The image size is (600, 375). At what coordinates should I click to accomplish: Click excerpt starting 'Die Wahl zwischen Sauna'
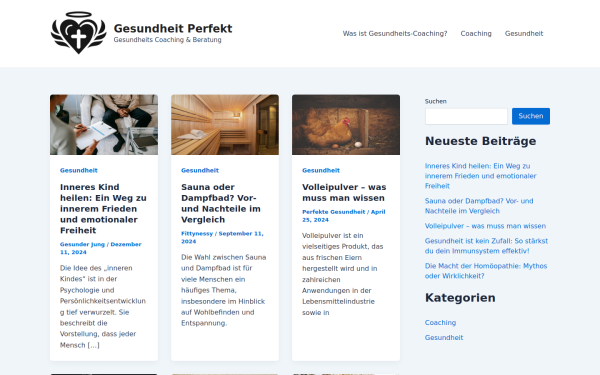(x=223, y=290)
